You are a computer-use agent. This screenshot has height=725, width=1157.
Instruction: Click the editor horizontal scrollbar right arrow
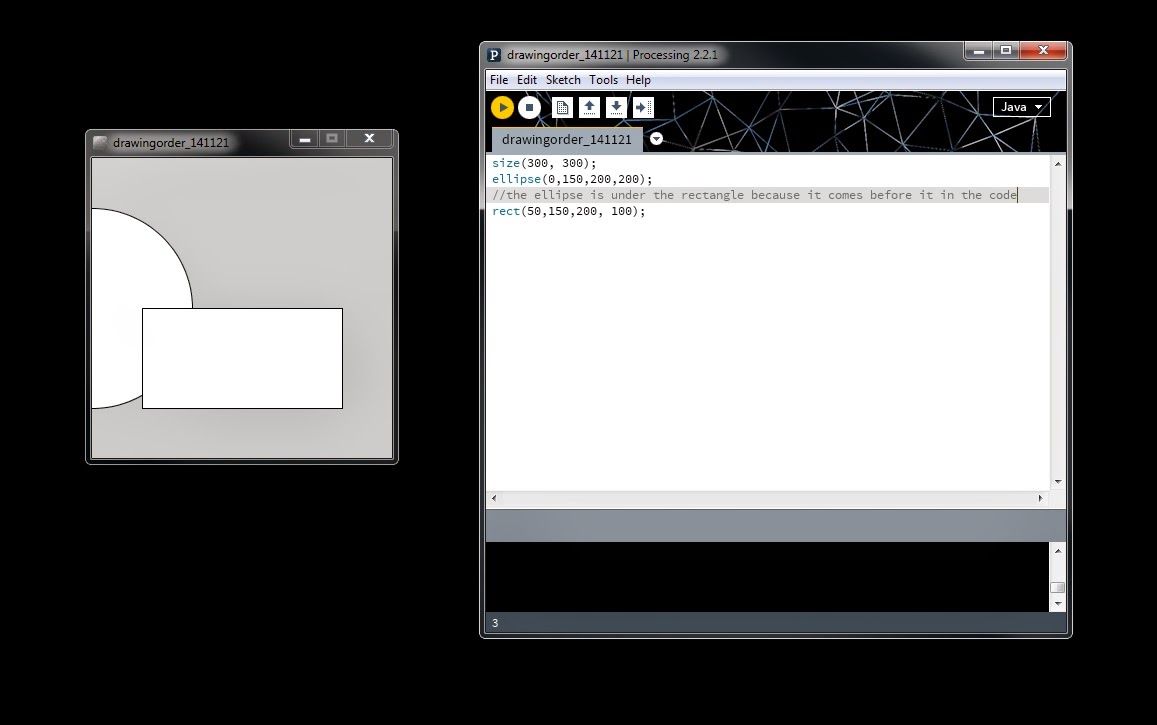(x=1040, y=499)
